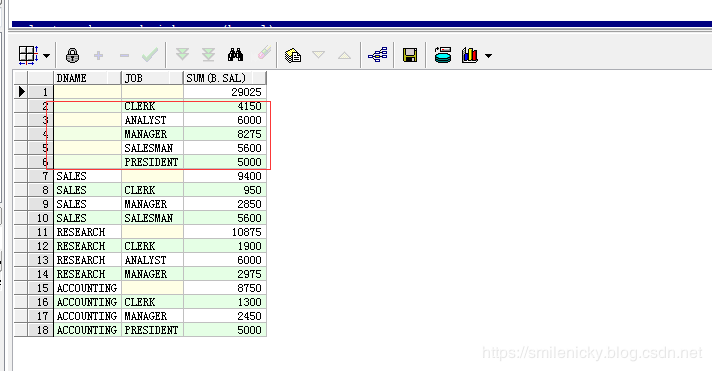Click the post changes checkmark icon
The image size is (712, 371).
coord(150,55)
